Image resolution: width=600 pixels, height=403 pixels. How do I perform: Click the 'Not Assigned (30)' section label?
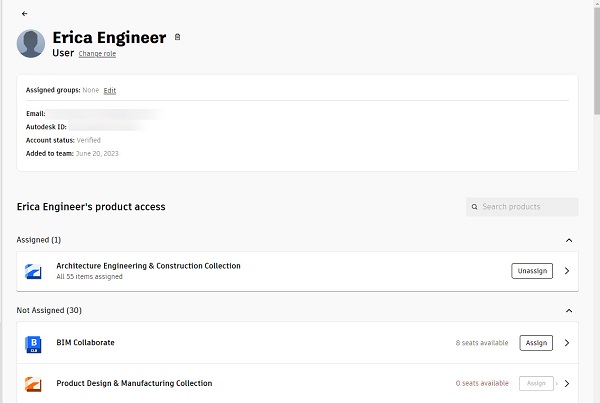[x=49, y=310]
